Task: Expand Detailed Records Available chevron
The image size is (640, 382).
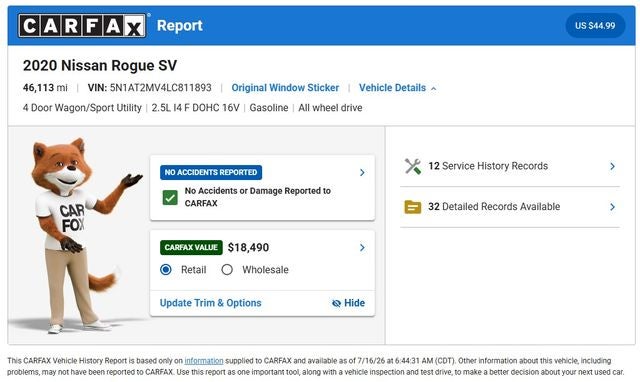Action: 612,207
